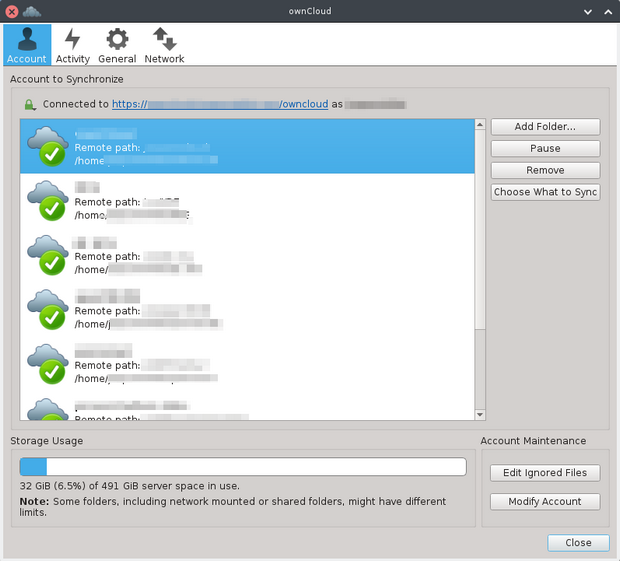Click the Add Folder... button

(x=545, y=127)
